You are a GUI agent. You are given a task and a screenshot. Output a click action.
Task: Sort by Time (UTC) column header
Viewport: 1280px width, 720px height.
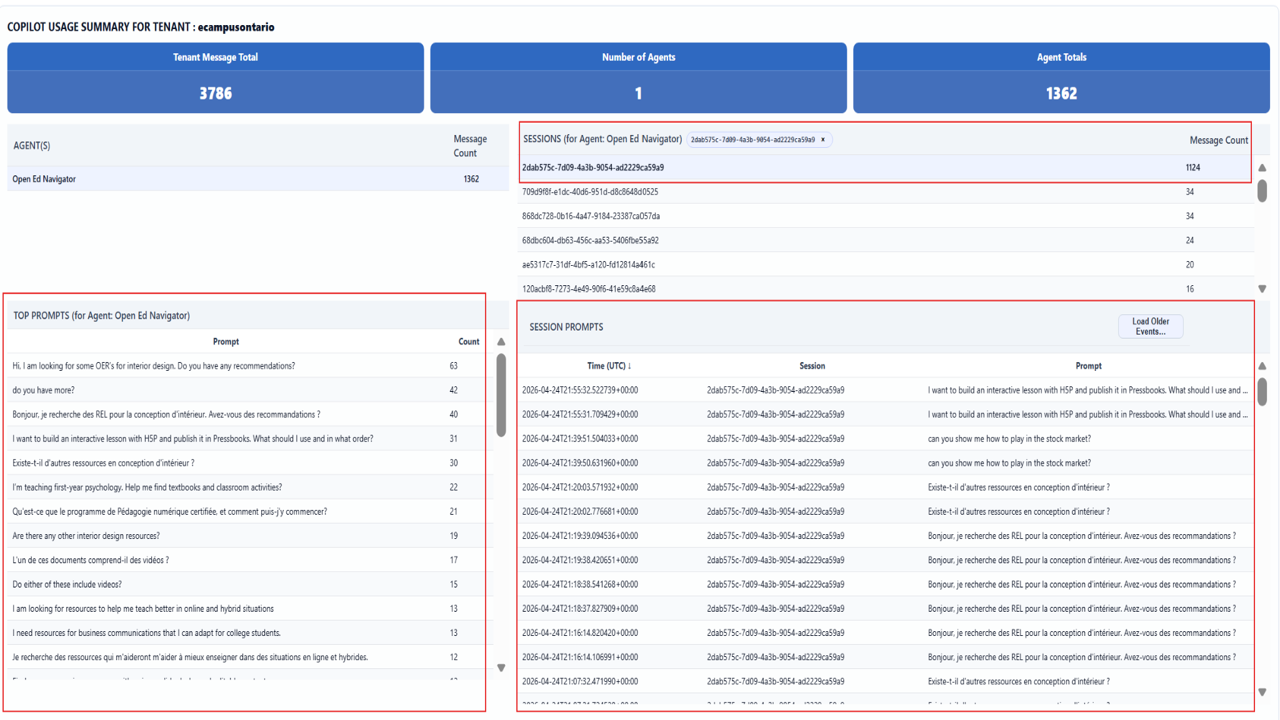pyautogui.click(x=609, y=366)
